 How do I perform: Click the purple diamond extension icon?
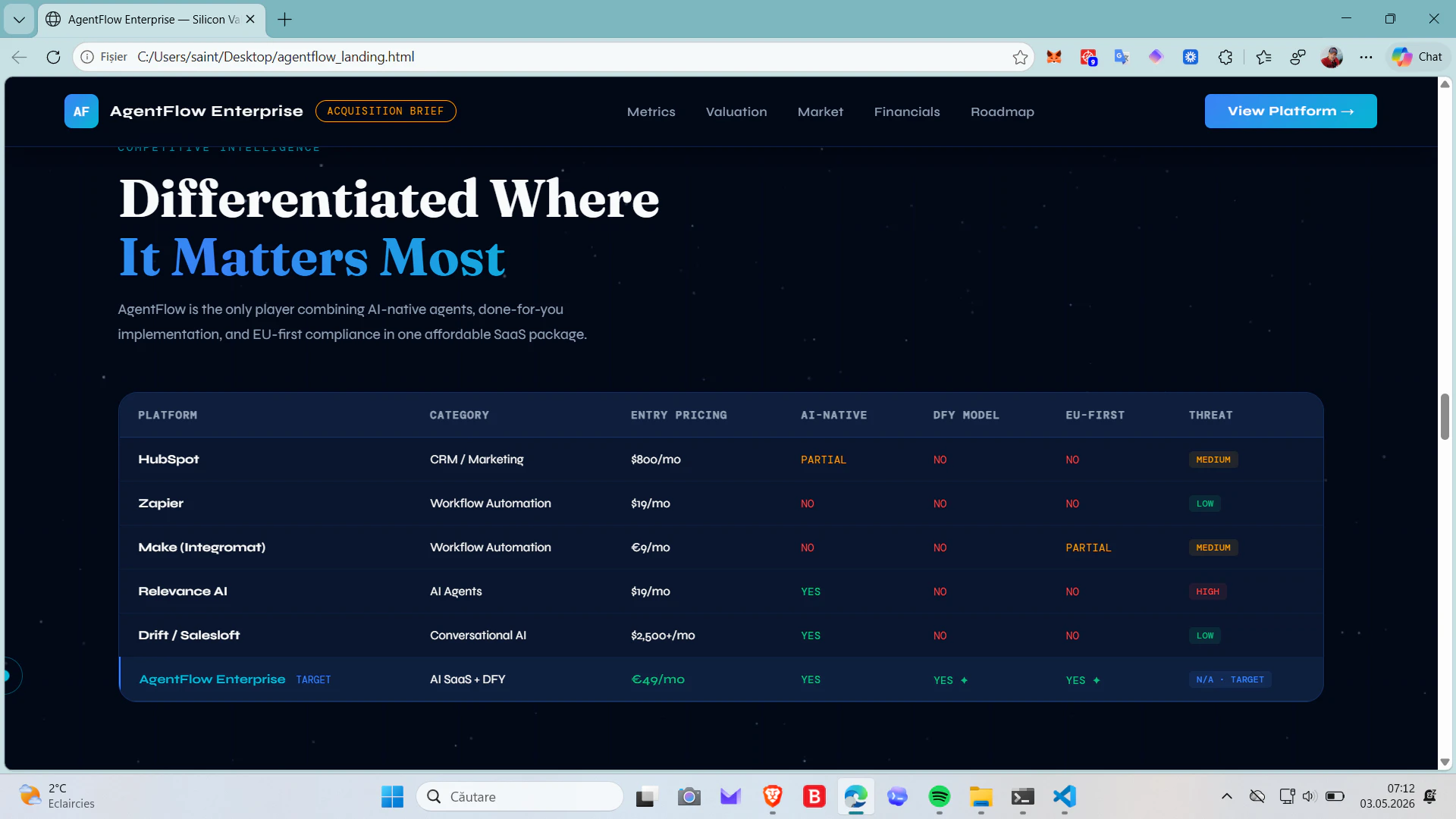[x=1155, y=57]
